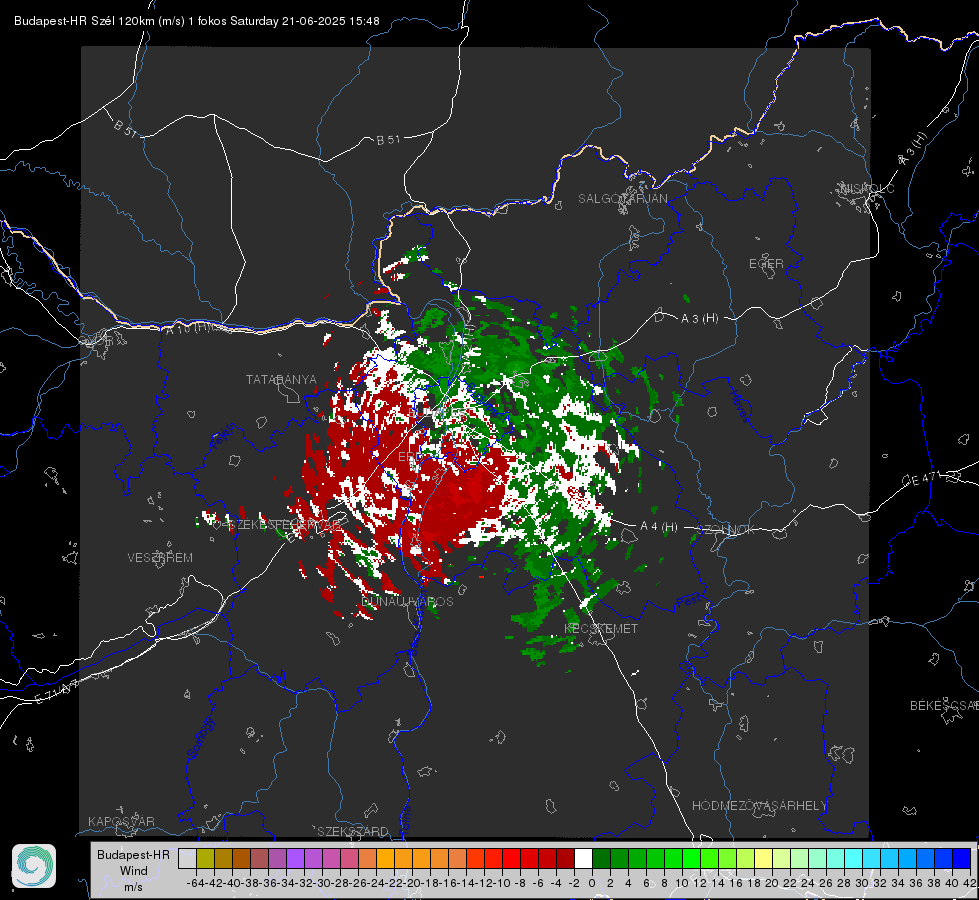
Task: Click the SZÉKESFEHÉRVÁR city label
Action: point(283,525)
